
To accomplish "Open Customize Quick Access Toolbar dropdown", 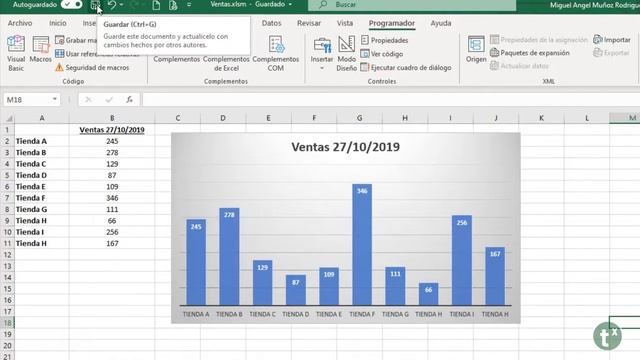I will [x=189, y=5].
